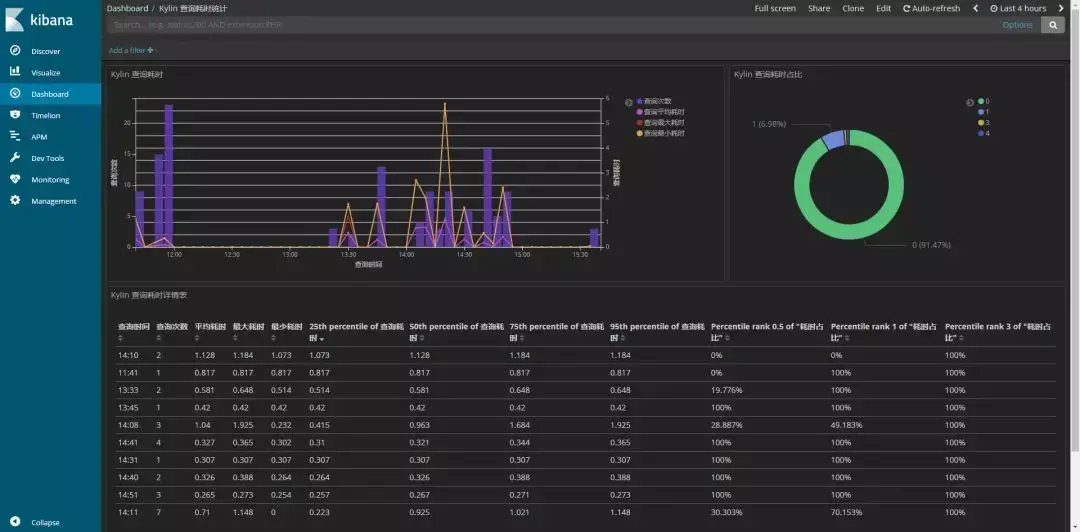Toggle 查询最小耗时 series in legend
Image resolution: width=1080 pixels, height=532 pixels.
click(661, 133)
